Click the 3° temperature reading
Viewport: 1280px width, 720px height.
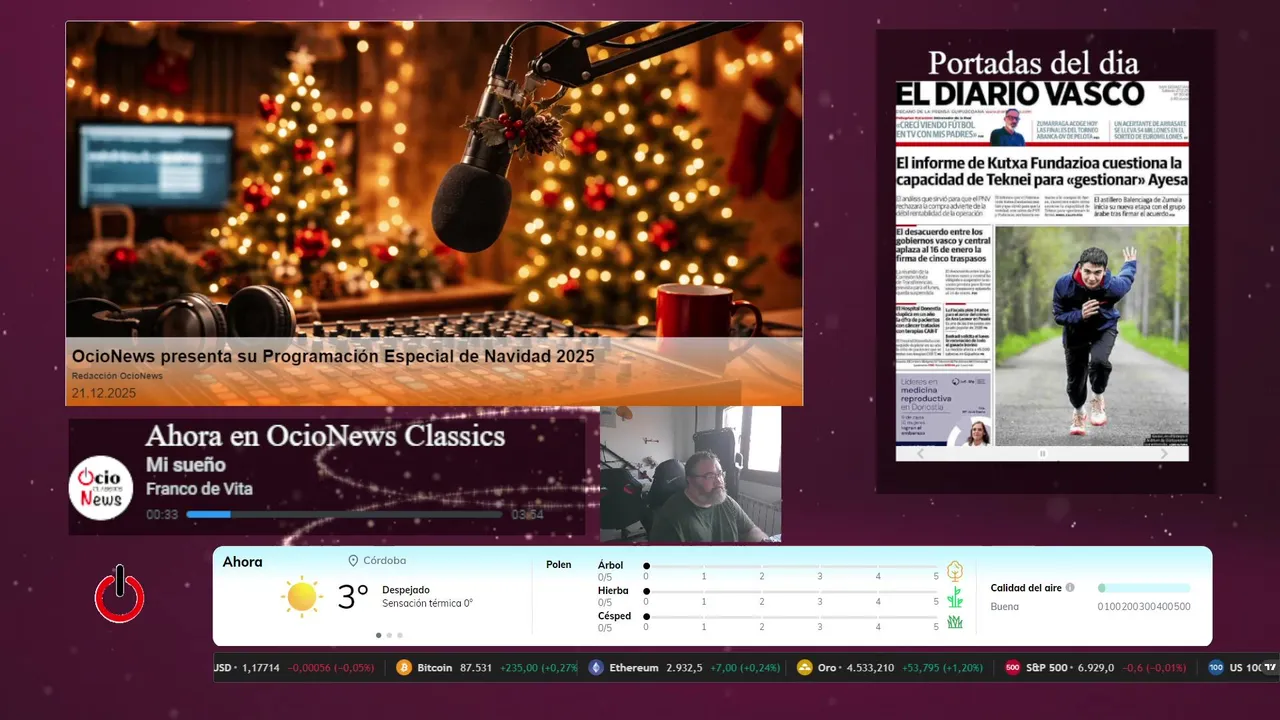(353, 597)
